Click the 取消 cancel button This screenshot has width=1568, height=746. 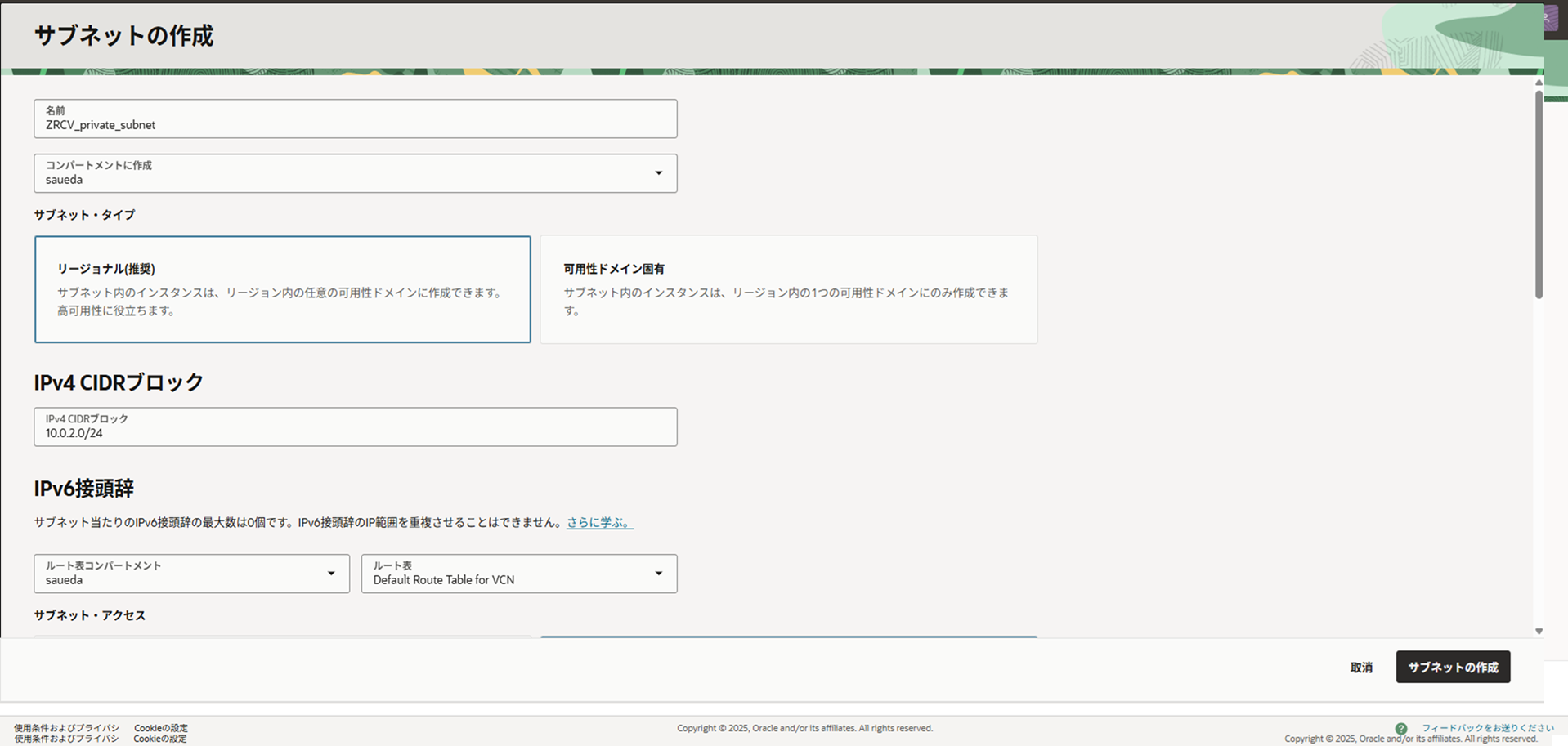pyautogui.click(x=1360, y=667)
